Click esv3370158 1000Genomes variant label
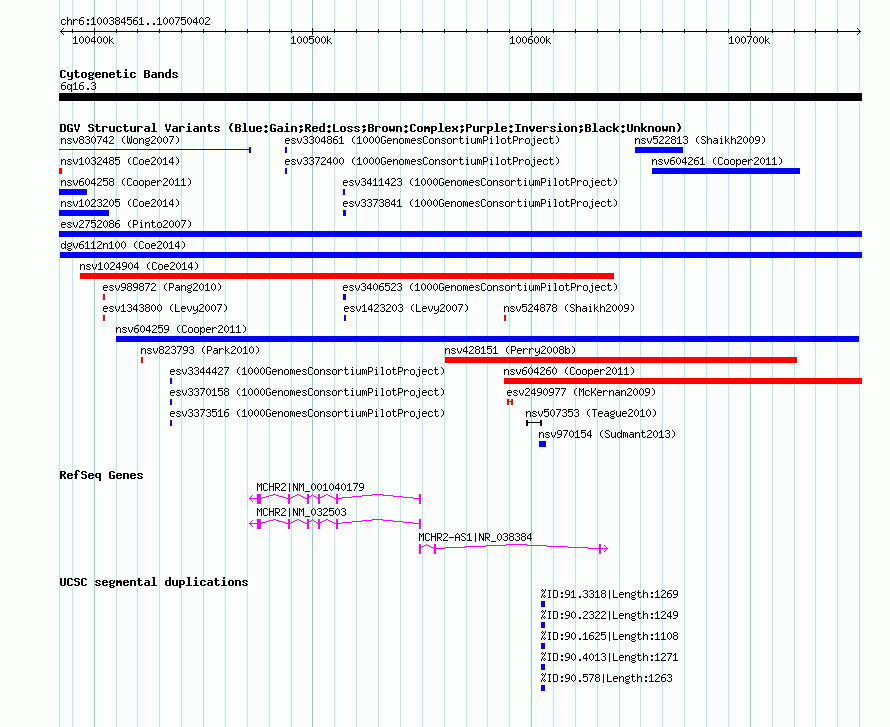 coord(307,392)
